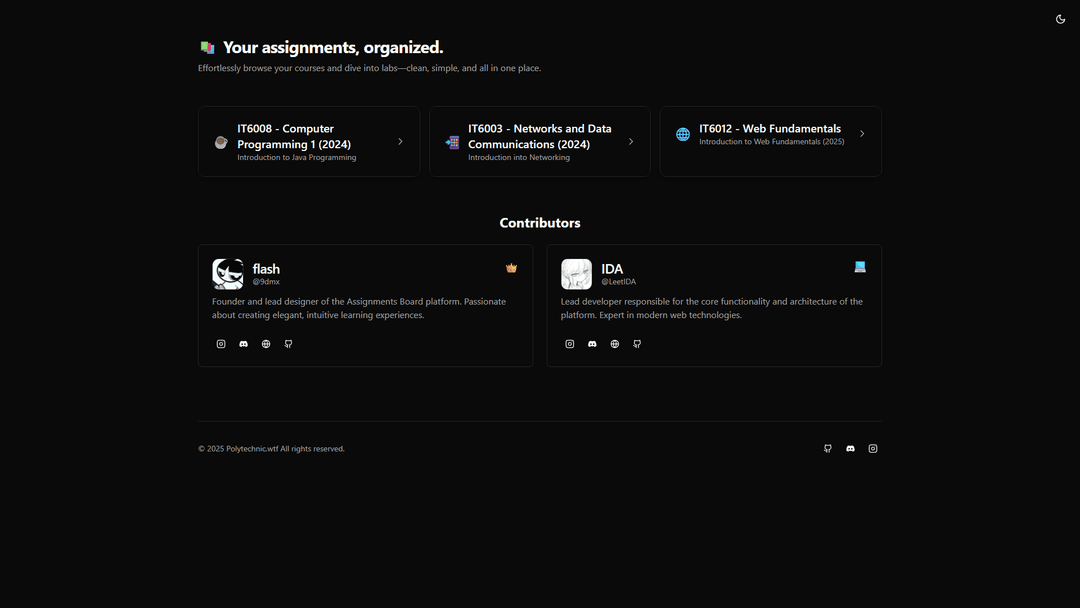Screen dimensions: 1080x608
Task: Open IDA's GitHub profile icon
Action: [x=637, y=343]
